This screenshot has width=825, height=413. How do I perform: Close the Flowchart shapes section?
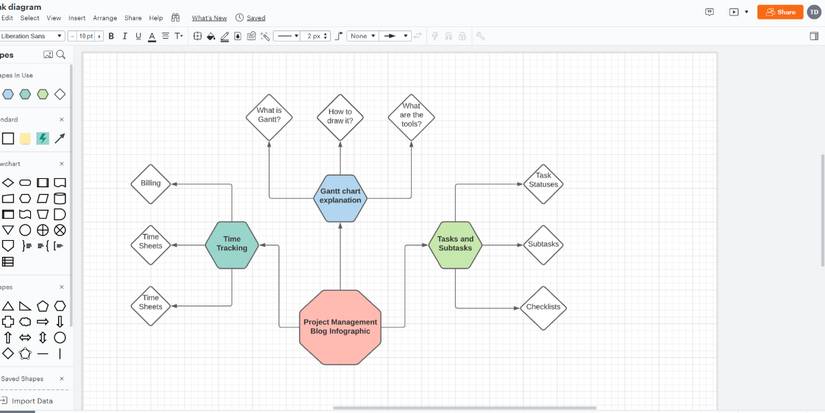(x=62, y=164)
